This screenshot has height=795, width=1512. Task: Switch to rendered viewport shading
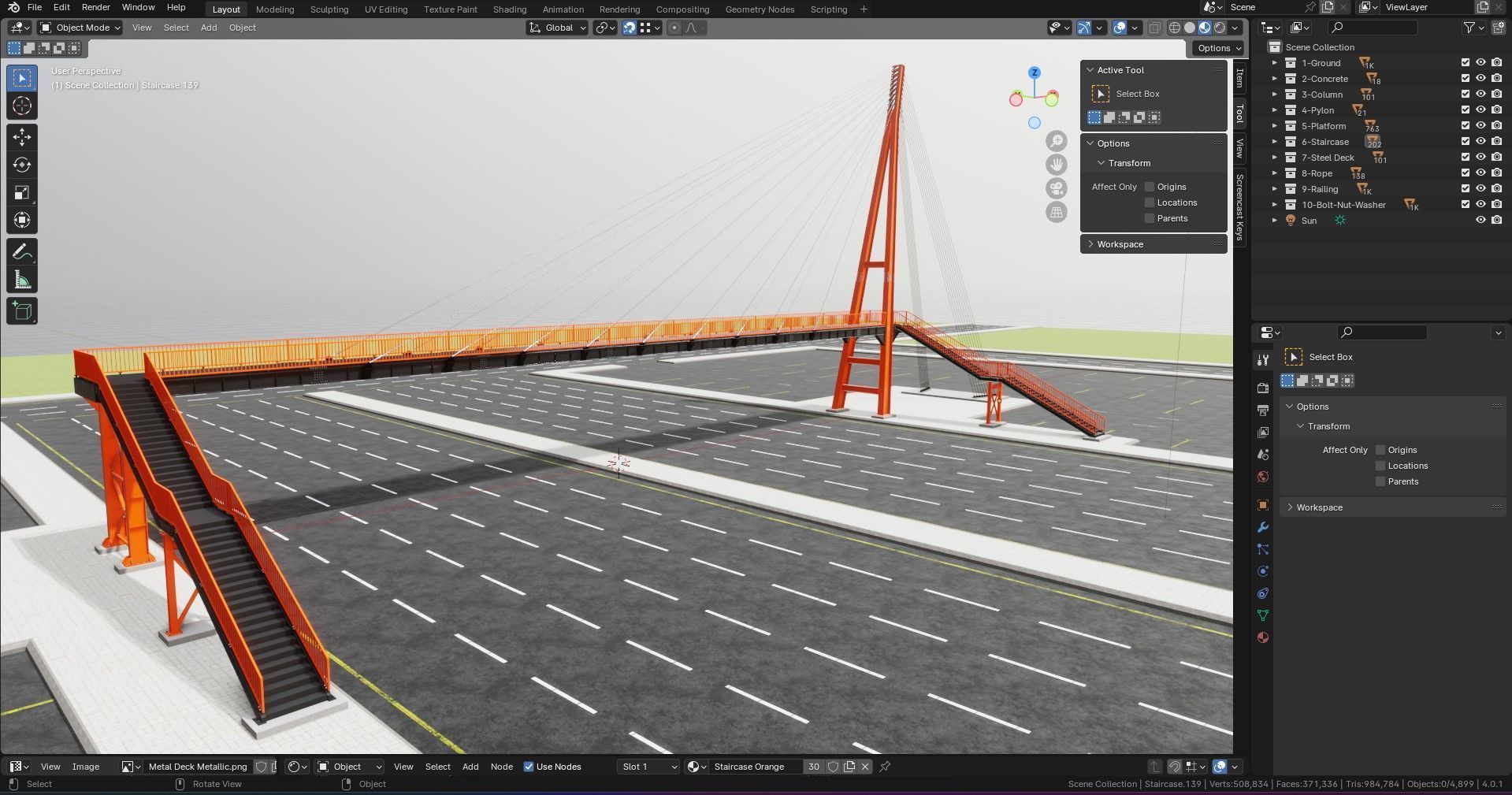tap(1220, 28)
